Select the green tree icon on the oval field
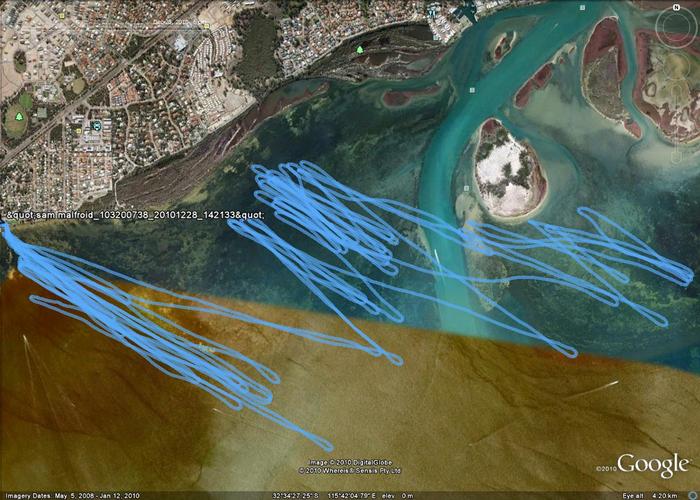 coord(17,115)
